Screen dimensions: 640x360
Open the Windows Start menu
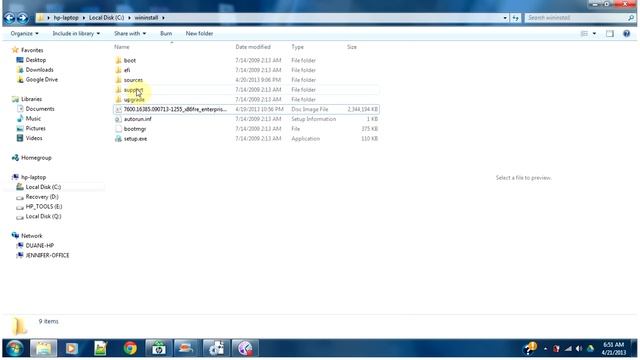(15, 349)
